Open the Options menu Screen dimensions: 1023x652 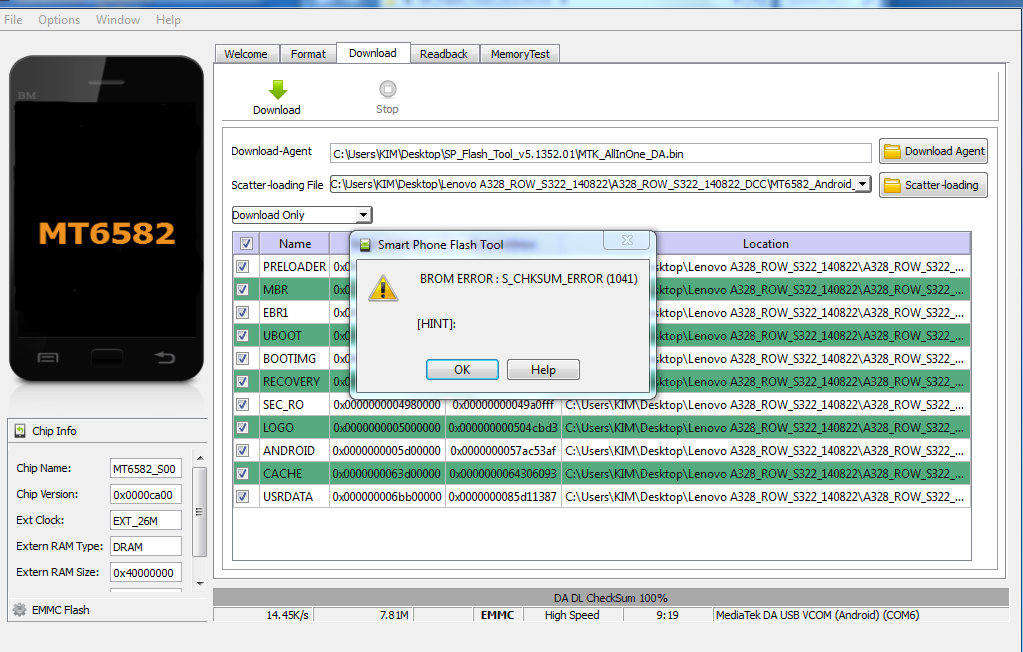pyautogui.click(x=59, y=20)
